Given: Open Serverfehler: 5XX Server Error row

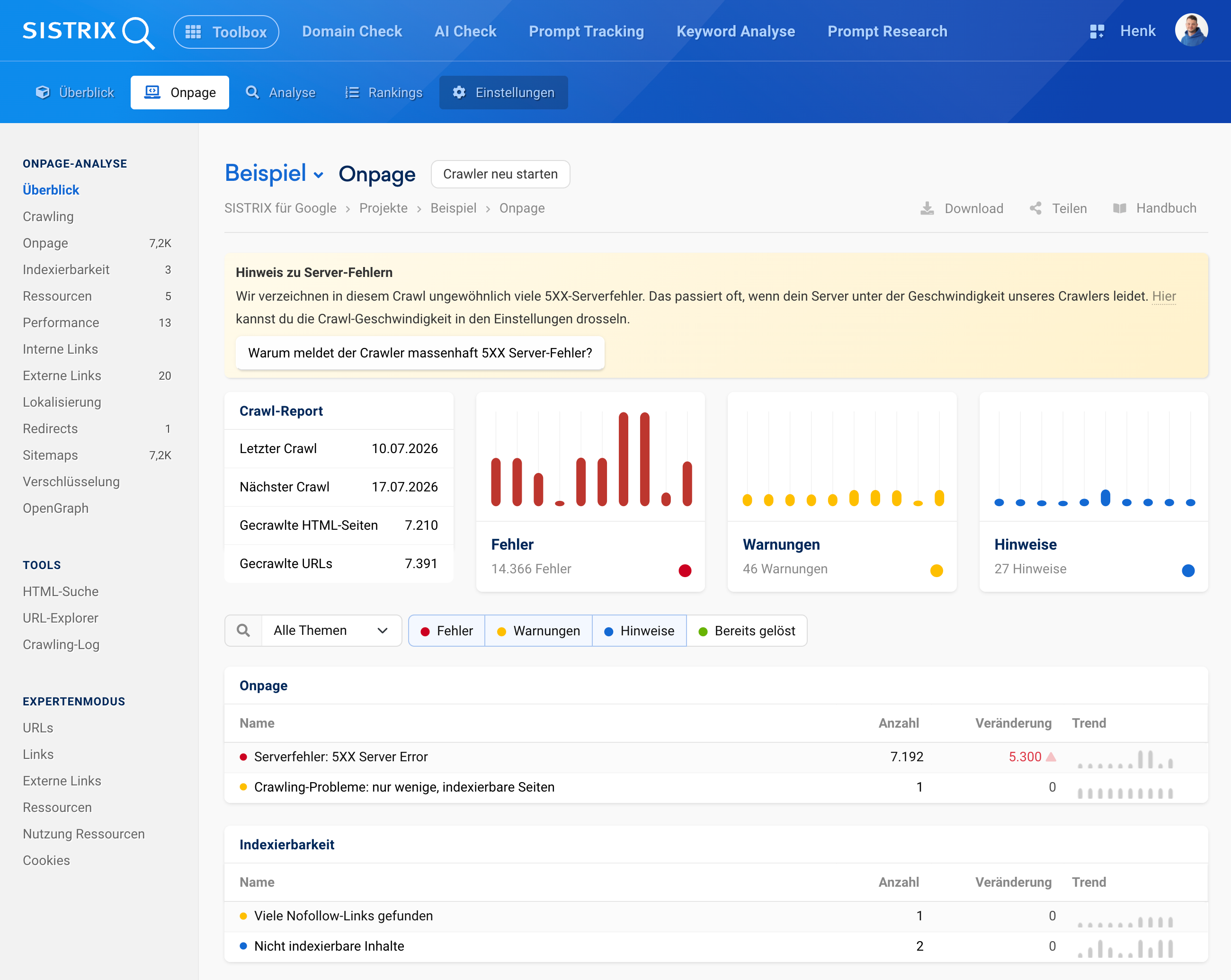Looking at the screenshot, I should coord(716,757).
